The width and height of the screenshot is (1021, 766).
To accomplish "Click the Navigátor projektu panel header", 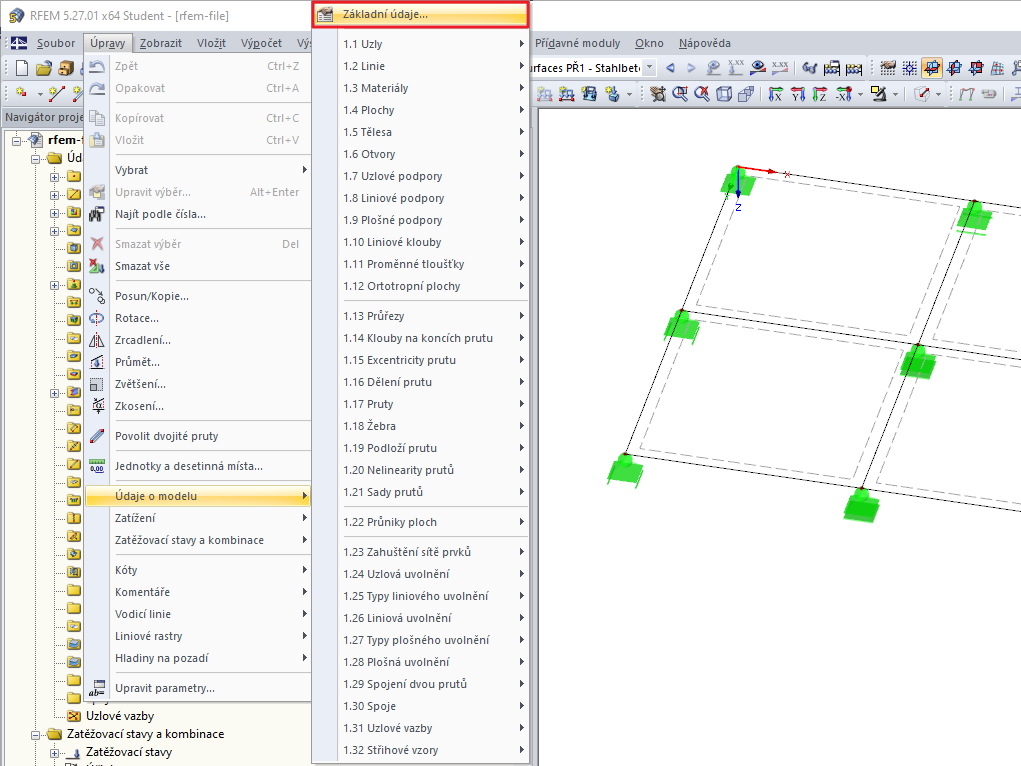I will click(43, 117).
